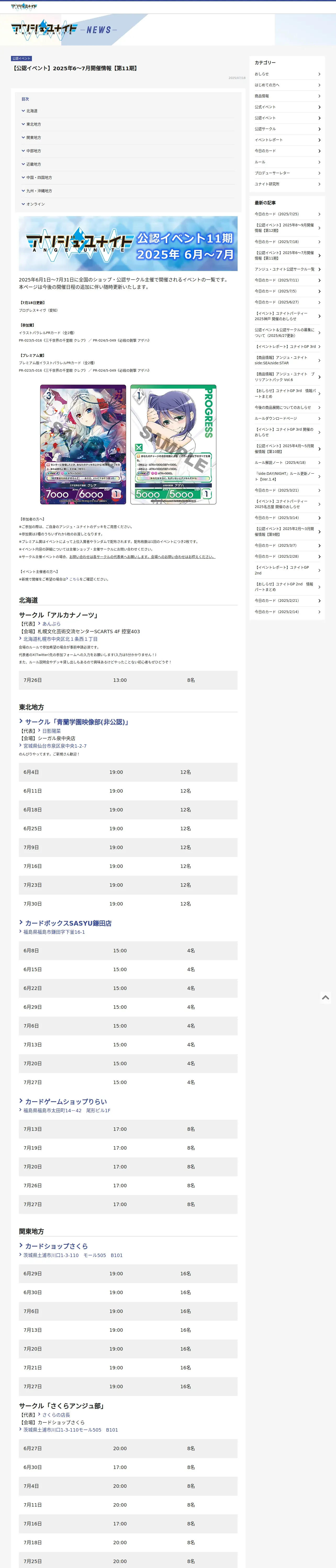The width and height of the screenshot is (336, 1568).
Task: Open the イベントレポート category
Action: tap(287, 140)
